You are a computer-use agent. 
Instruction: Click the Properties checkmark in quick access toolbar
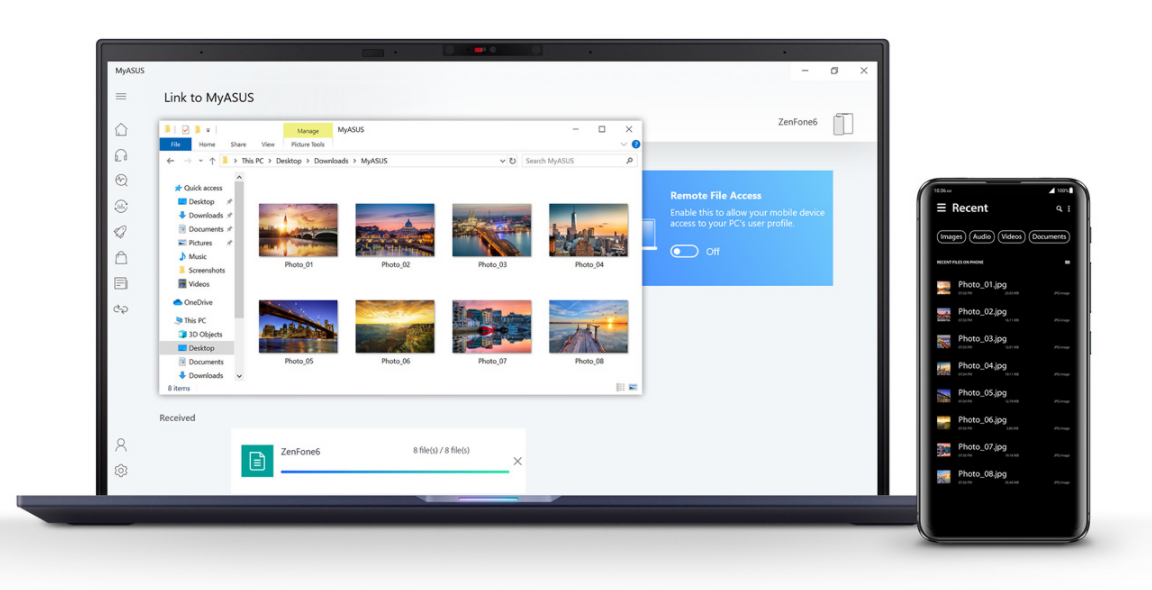click(x=185, y=130)
